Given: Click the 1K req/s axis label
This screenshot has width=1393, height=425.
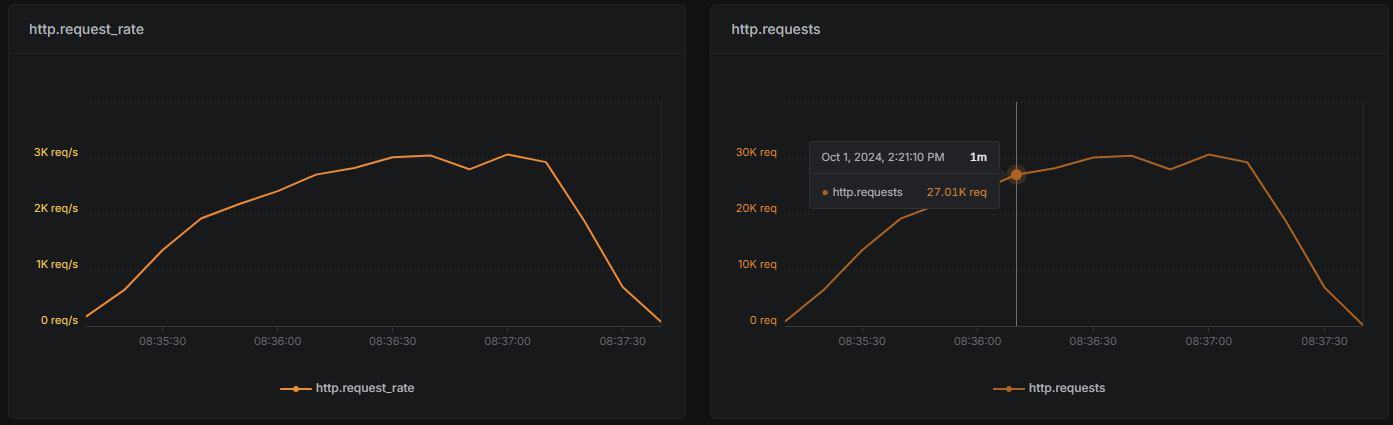Looking at the screenshot, I should (56, 265).
